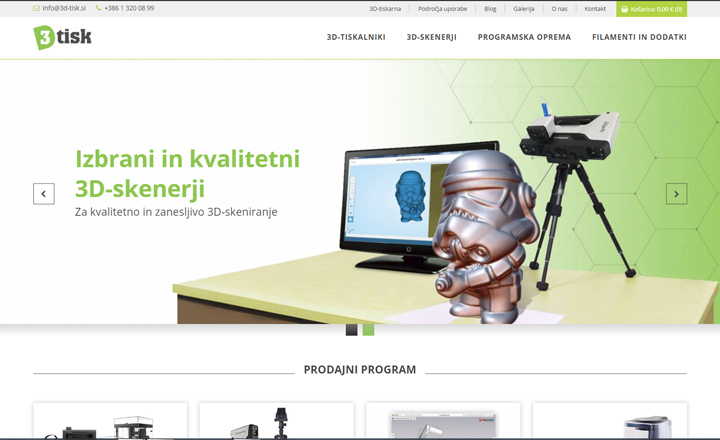Click the stormtrooper figure in the banner
720x440 pixels.
tap(484, 237)
